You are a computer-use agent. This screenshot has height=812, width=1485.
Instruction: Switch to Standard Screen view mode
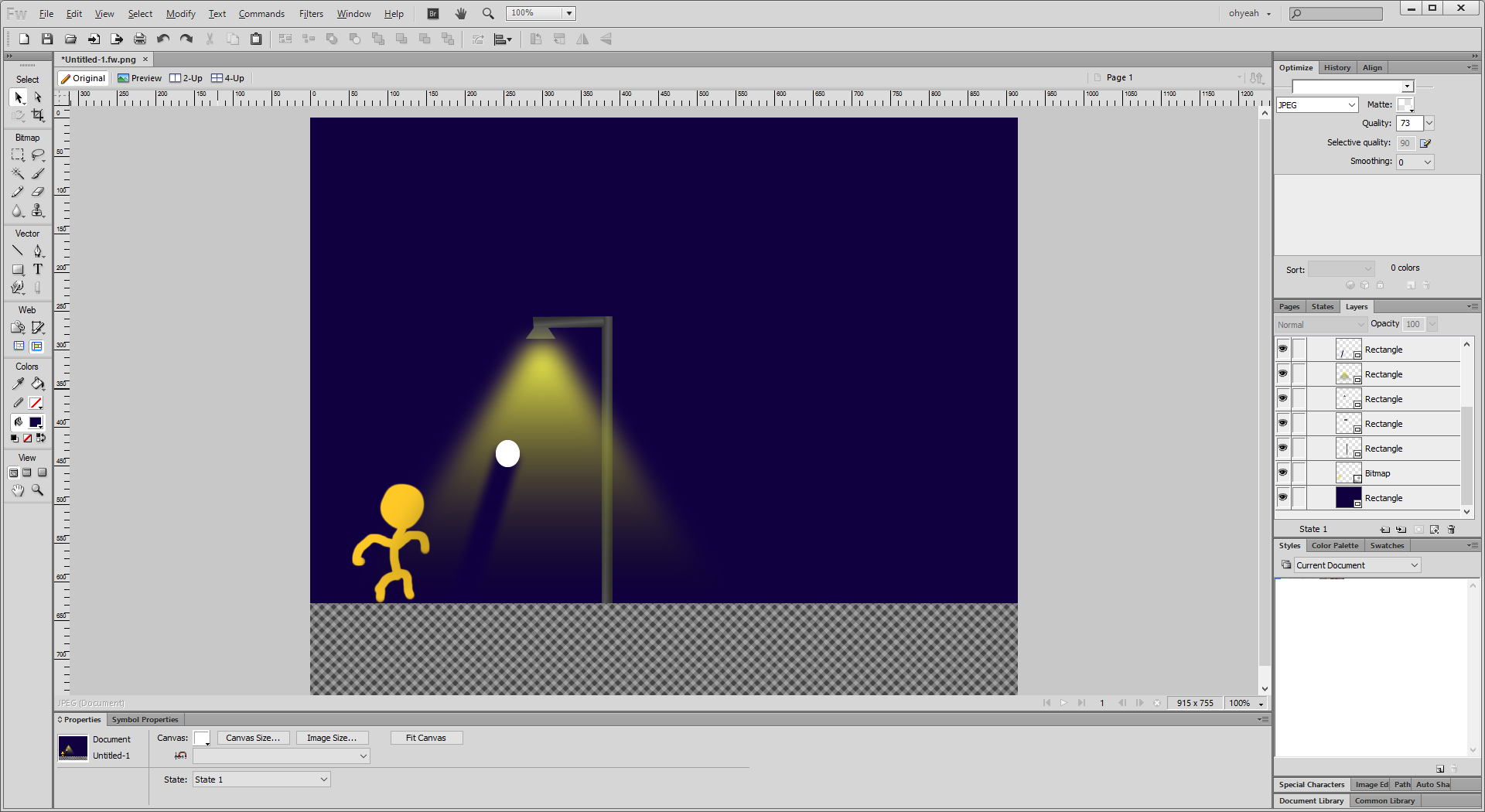[13, 473]
